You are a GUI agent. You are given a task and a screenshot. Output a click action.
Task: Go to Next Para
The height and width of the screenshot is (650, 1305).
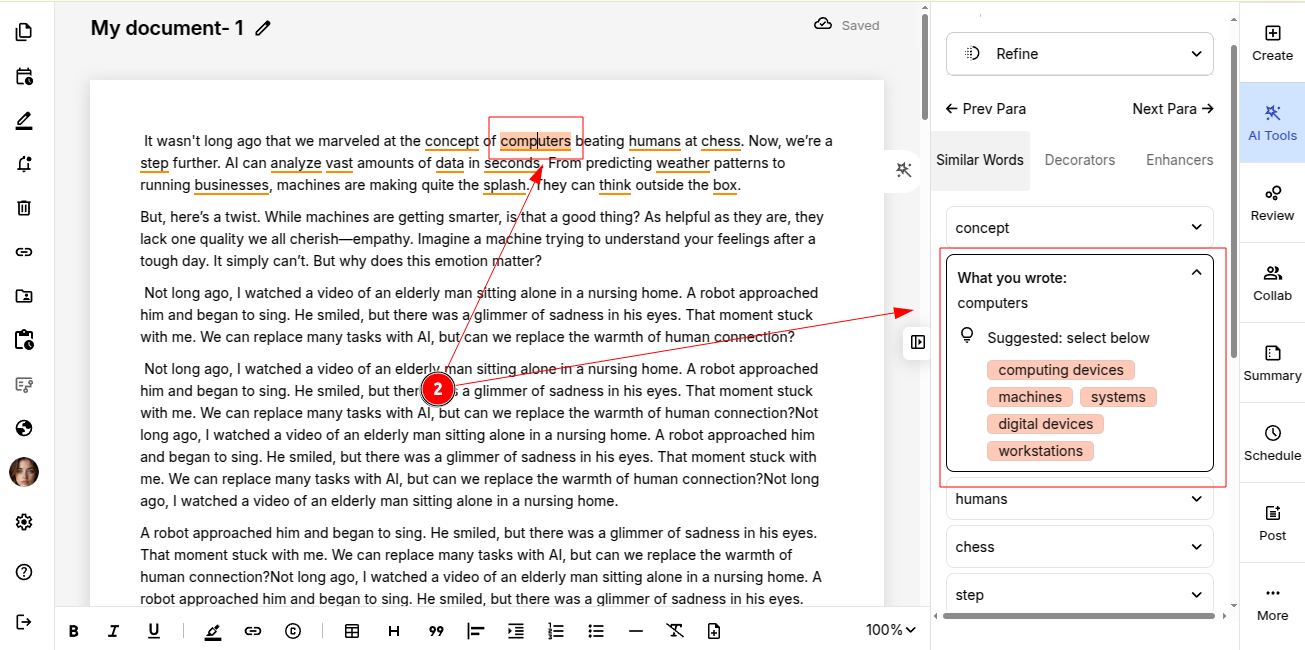click(x=1172, y=108)
